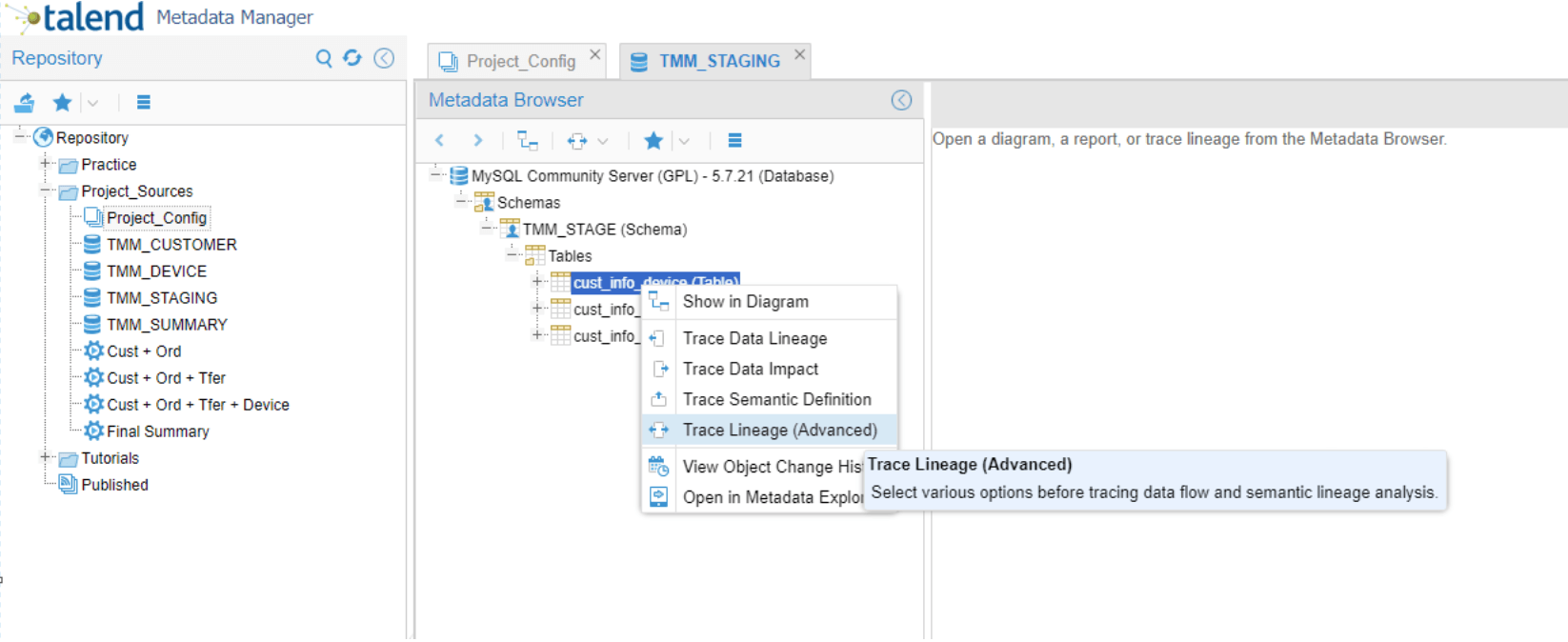Viewport: 1568px width, 642px height.
Task: Open the dropdown arrow beside the Trace Lineage toolbar icon
Action: (x=603, y=141)
